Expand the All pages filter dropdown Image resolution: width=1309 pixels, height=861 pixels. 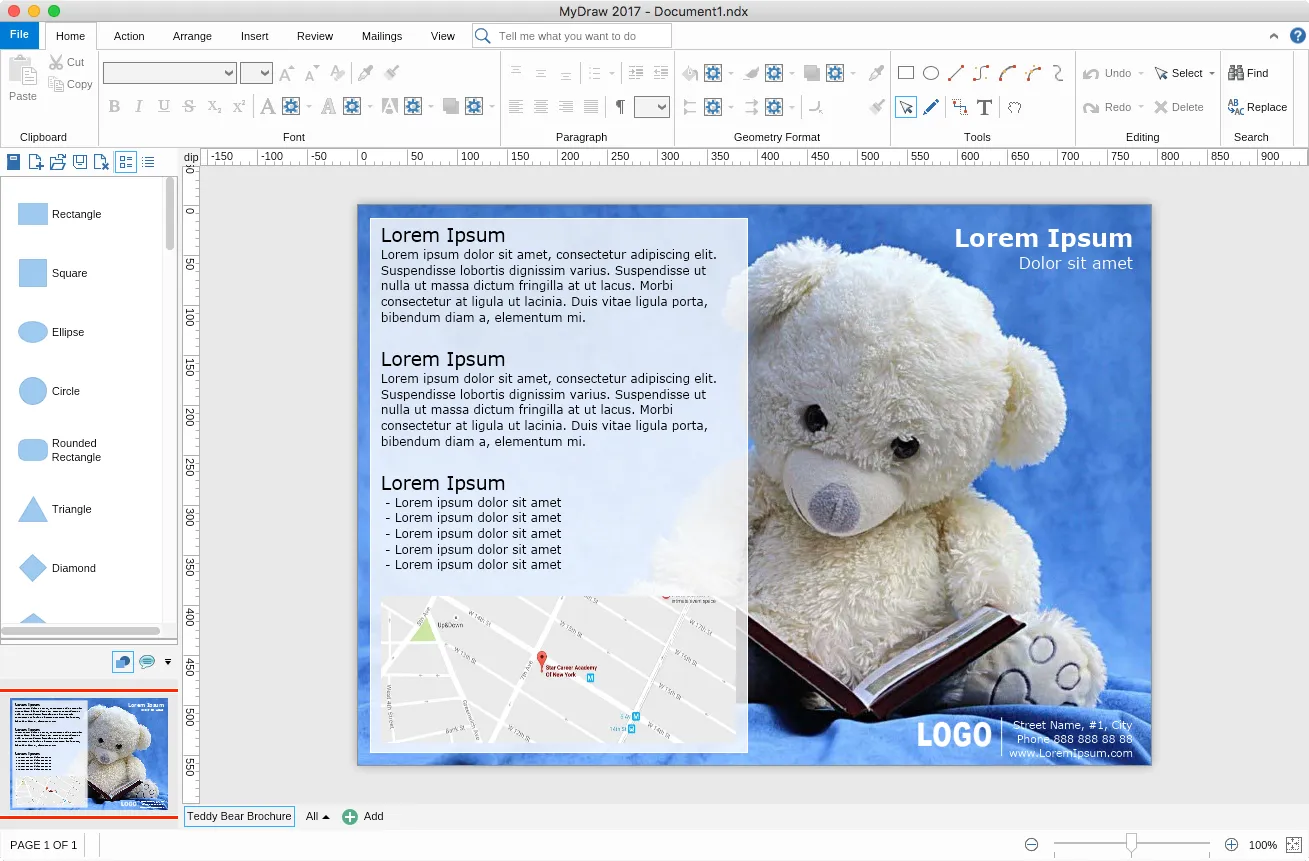pyautogui.click(x=315, y=816)
